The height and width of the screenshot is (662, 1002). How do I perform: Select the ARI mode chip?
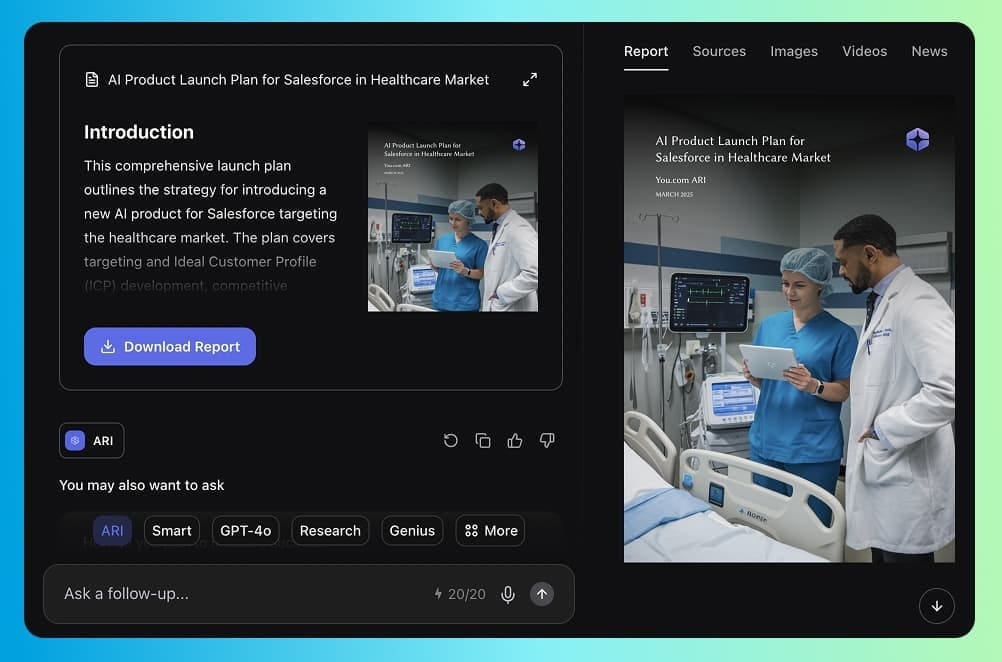point(112,530)
